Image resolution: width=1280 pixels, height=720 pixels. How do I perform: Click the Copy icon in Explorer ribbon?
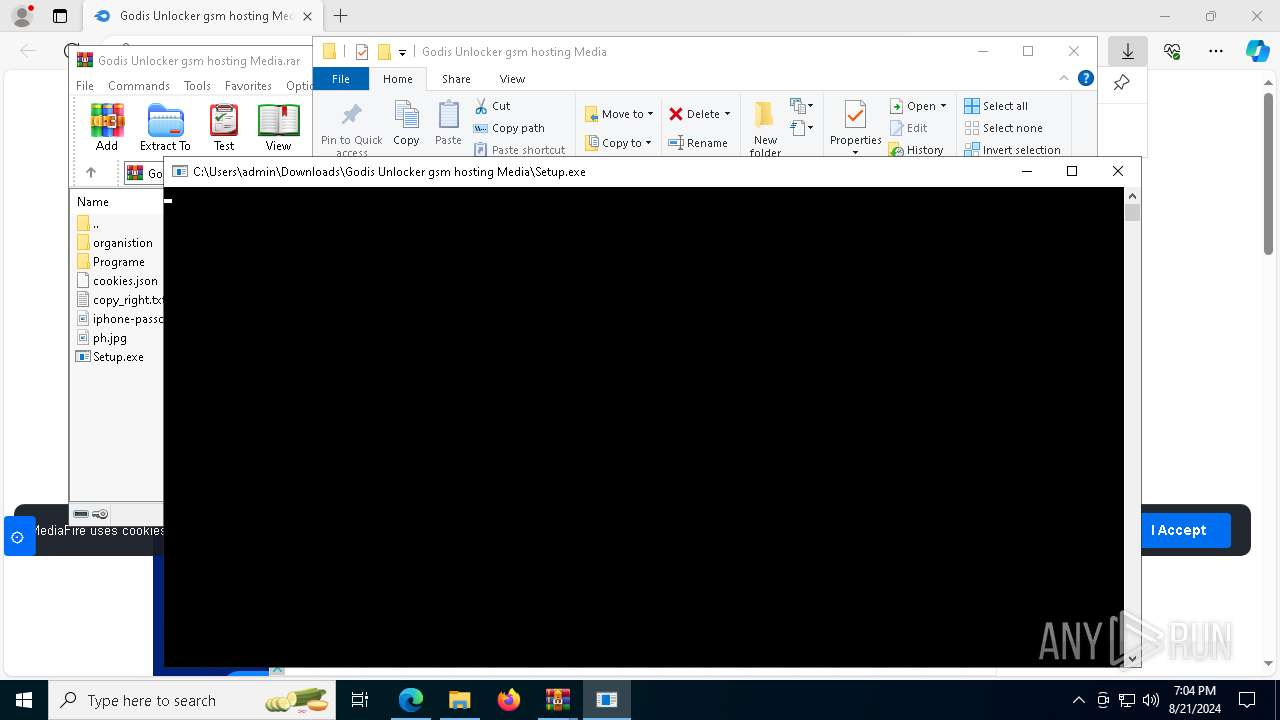click(x=406, y=123)
